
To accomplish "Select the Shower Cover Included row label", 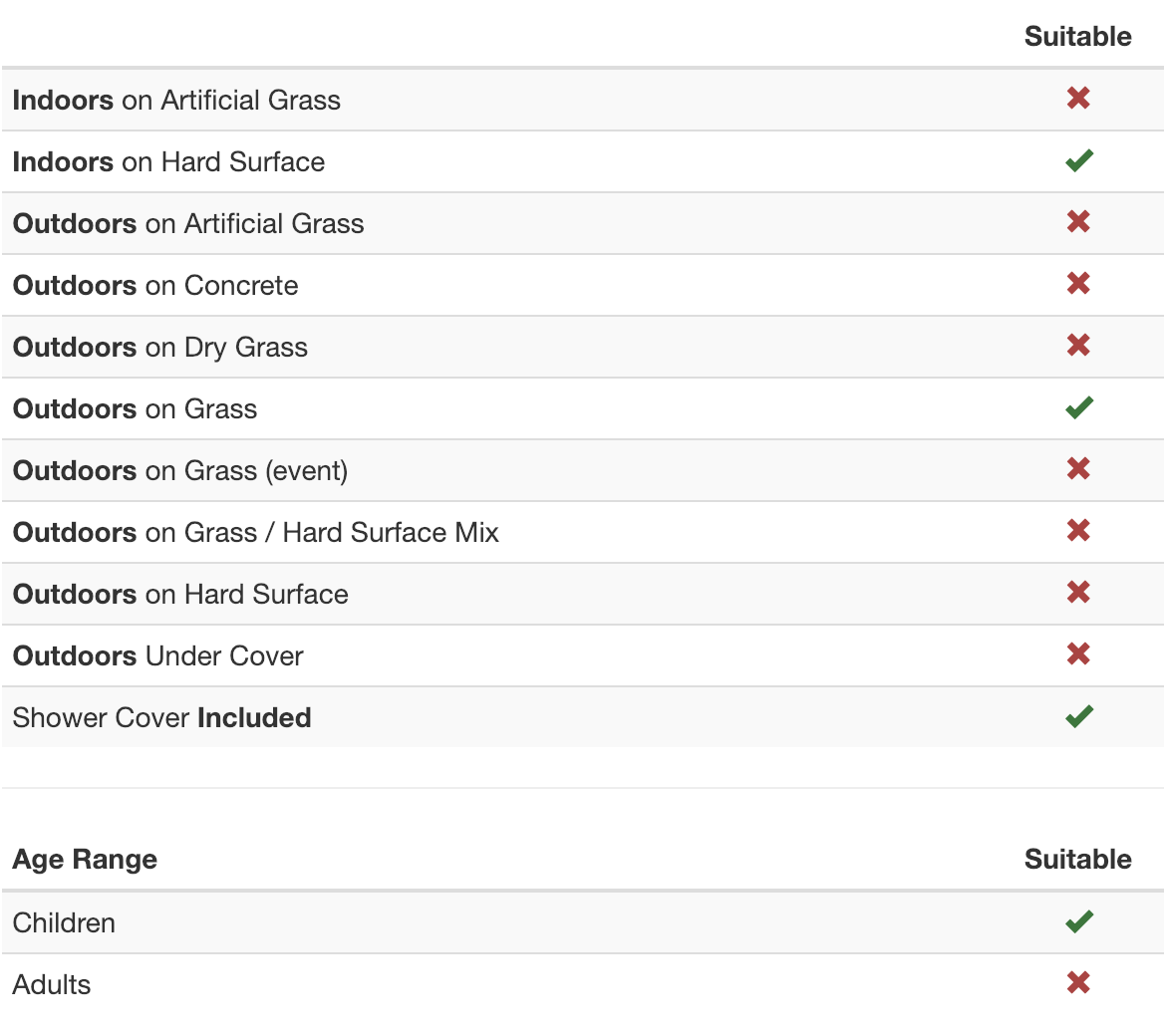I will point(161,718).
